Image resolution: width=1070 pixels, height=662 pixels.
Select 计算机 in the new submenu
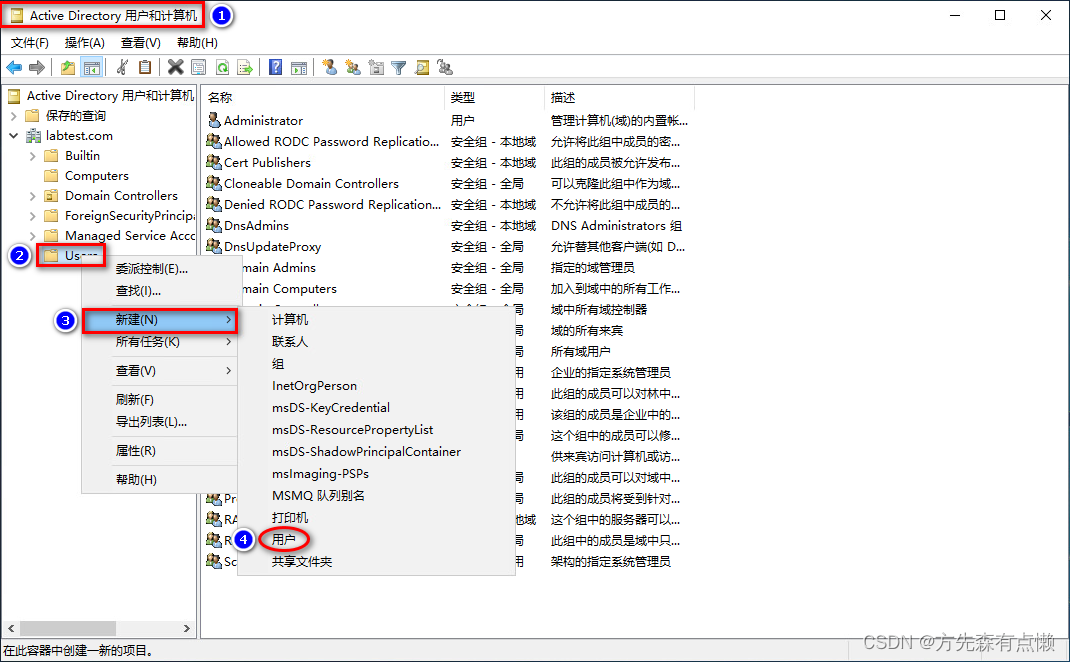290,319
